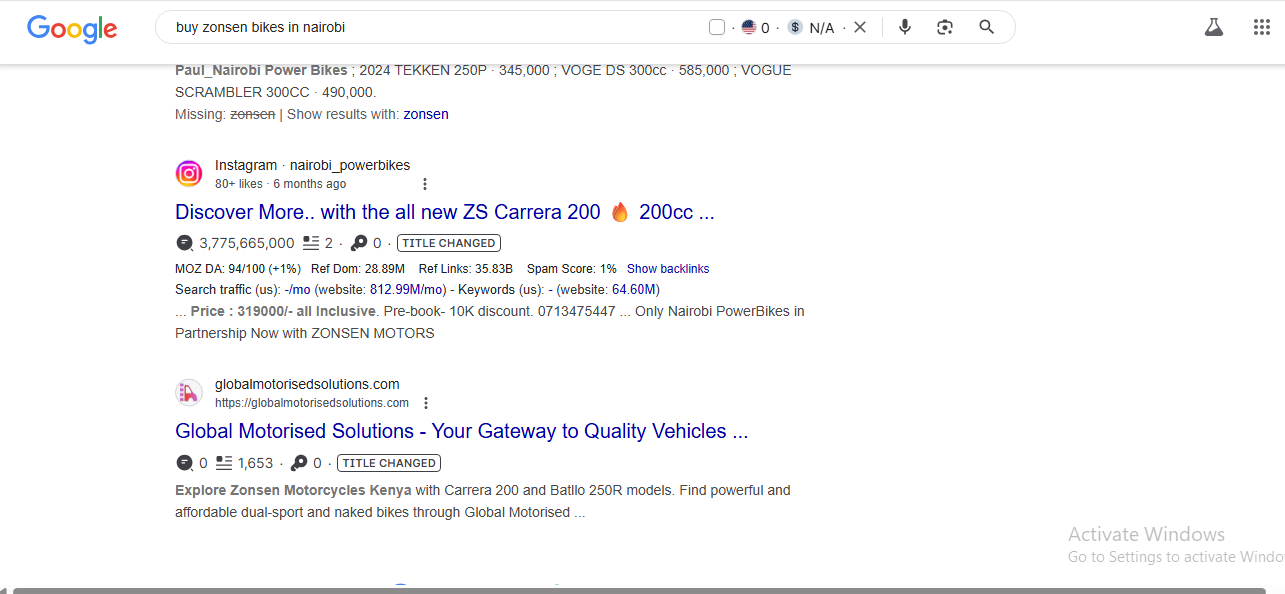Image resolution: width=1285 pixels, height=594 pixels.
Task: Click the key icon on the Instagram result
Action: [358, 243]
